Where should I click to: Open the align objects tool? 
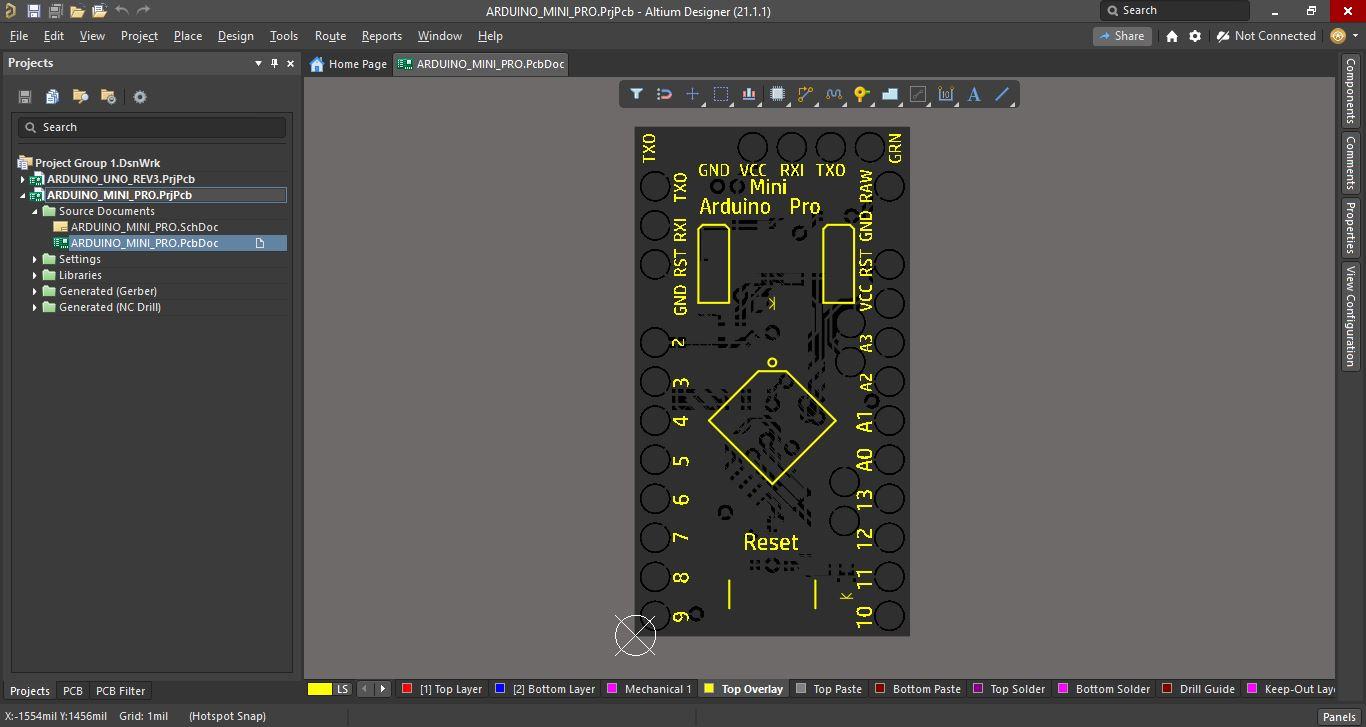[x=749, y=94]
